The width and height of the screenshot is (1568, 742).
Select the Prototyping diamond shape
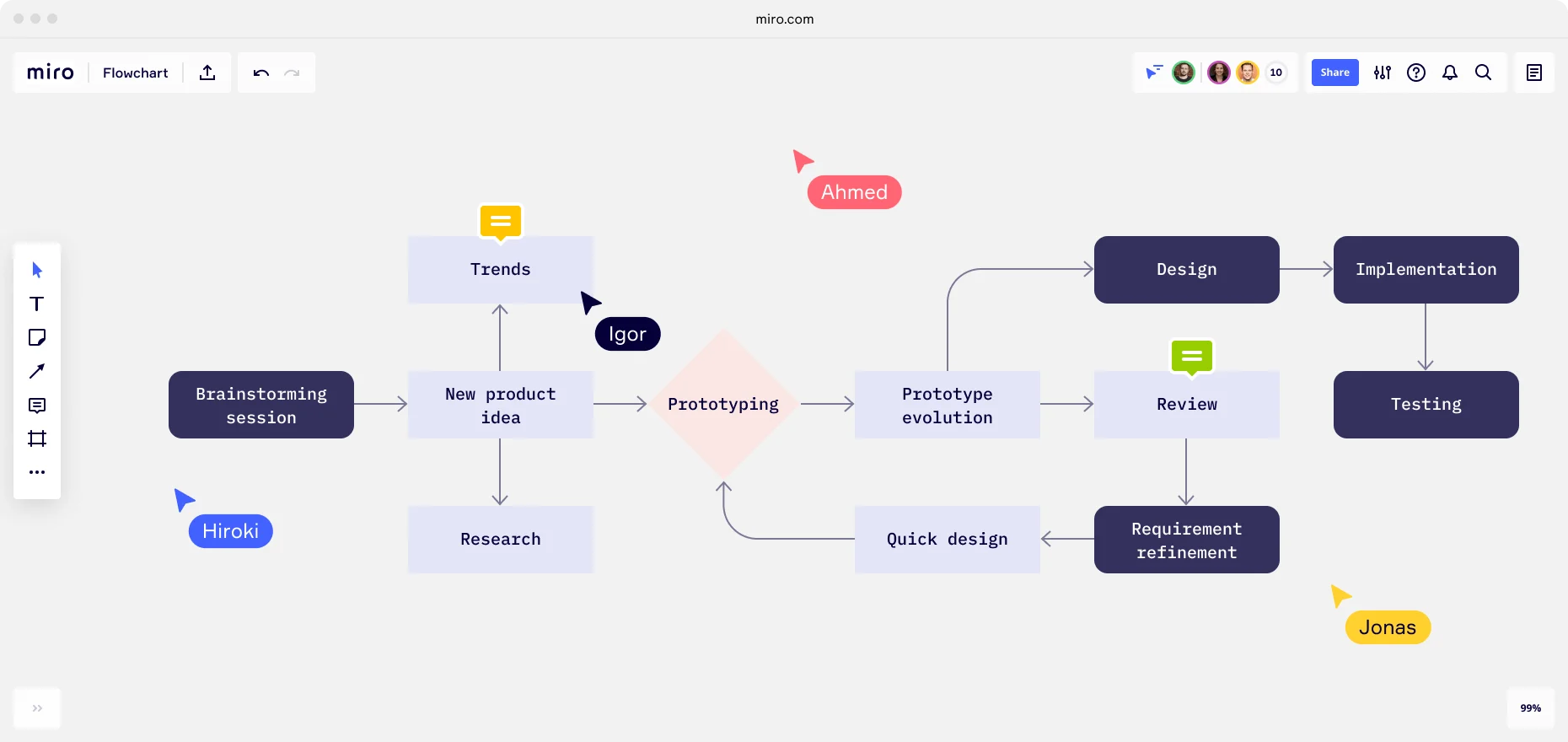[723, 405]
